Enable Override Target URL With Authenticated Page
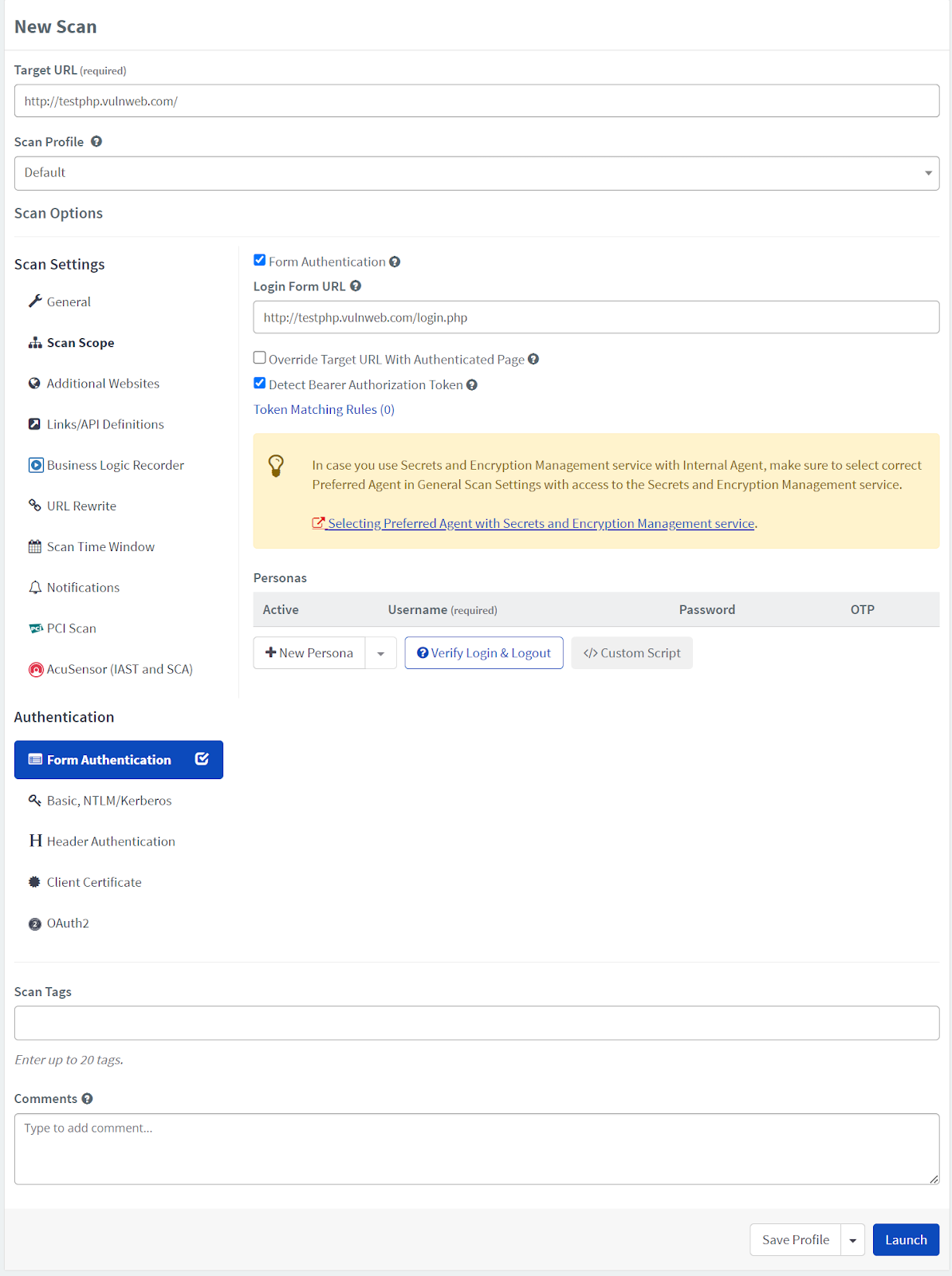 pyautogui.click(x=259, y=357)
